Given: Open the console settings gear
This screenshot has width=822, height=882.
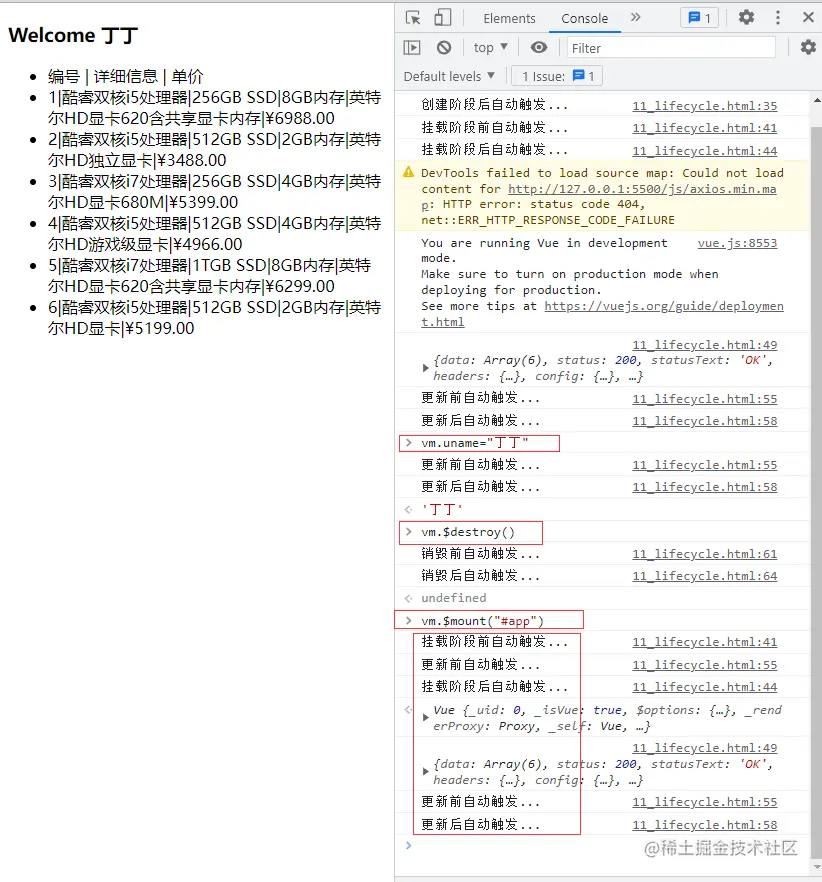Looking at the screenshot, I should pyautogui.click(x=808, y=47).
